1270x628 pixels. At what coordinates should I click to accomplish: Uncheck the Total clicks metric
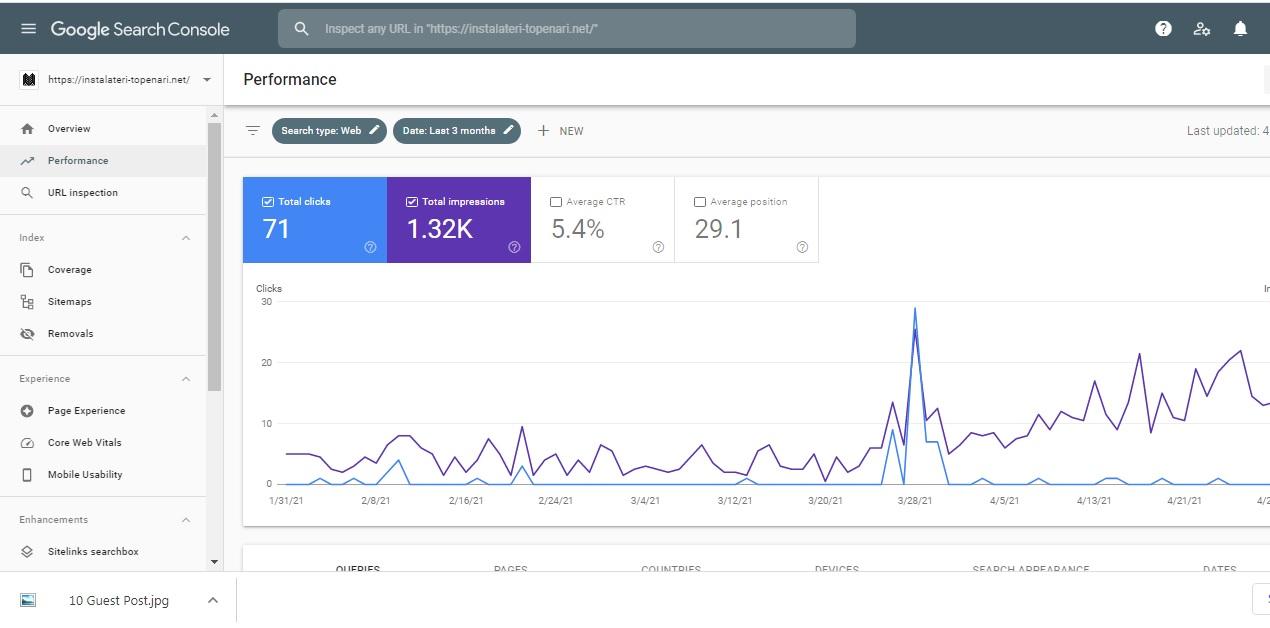(x=267, y=201)
